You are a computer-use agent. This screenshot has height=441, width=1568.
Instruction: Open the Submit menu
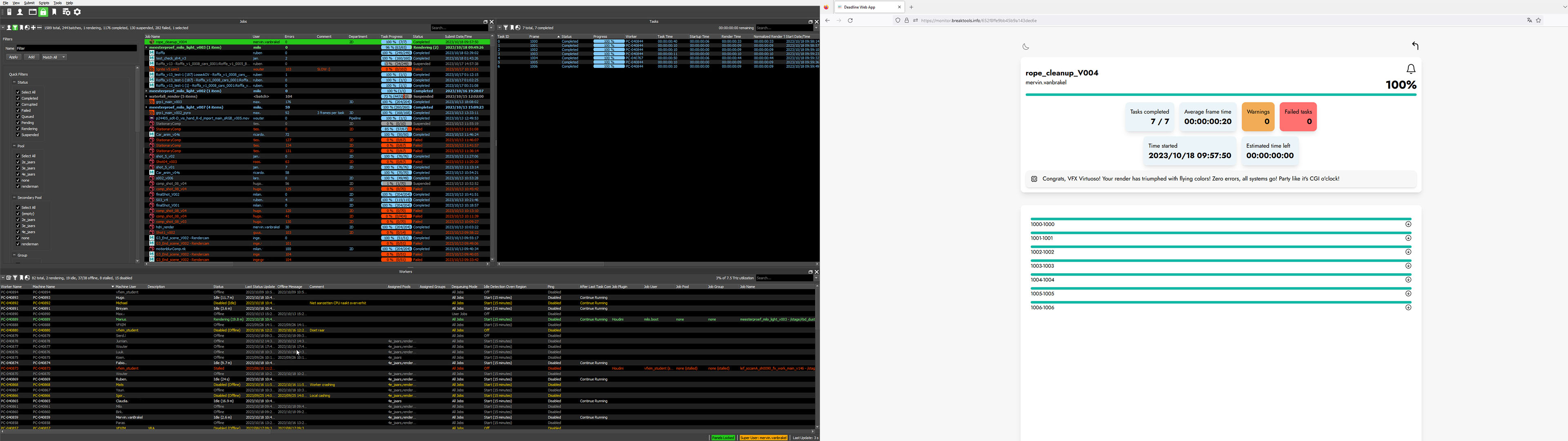point(29,3)
